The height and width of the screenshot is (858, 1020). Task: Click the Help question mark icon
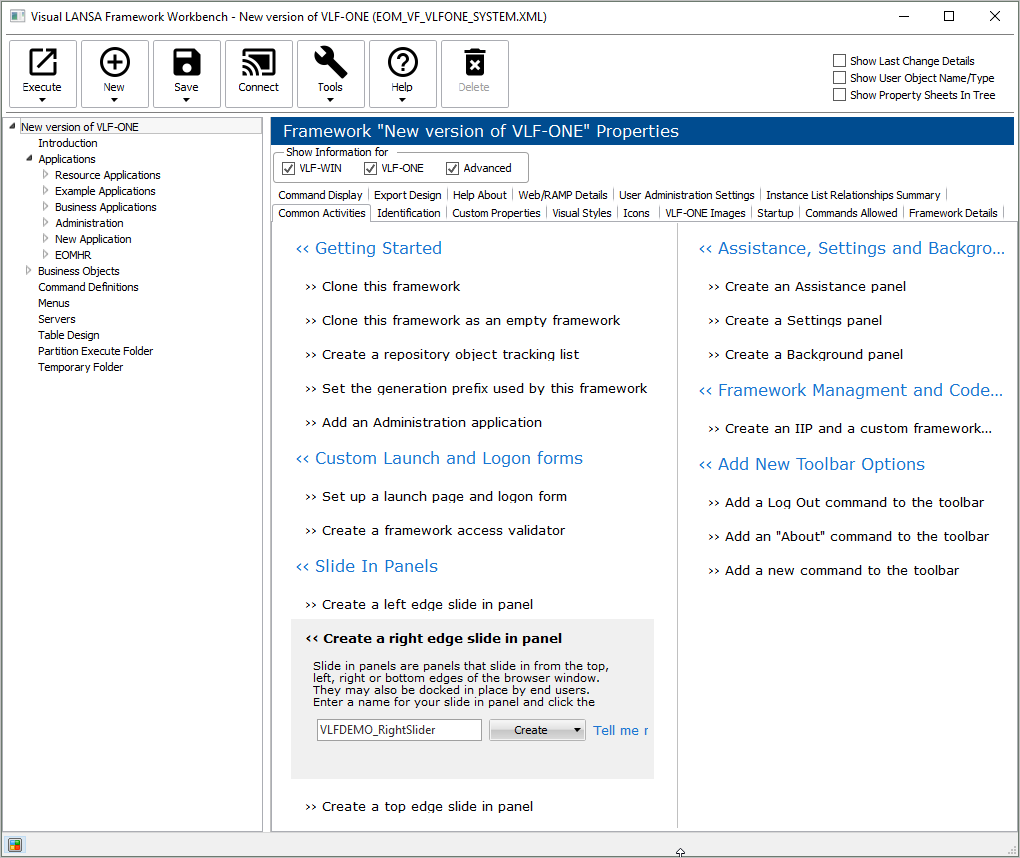click(x=403, y=62)
